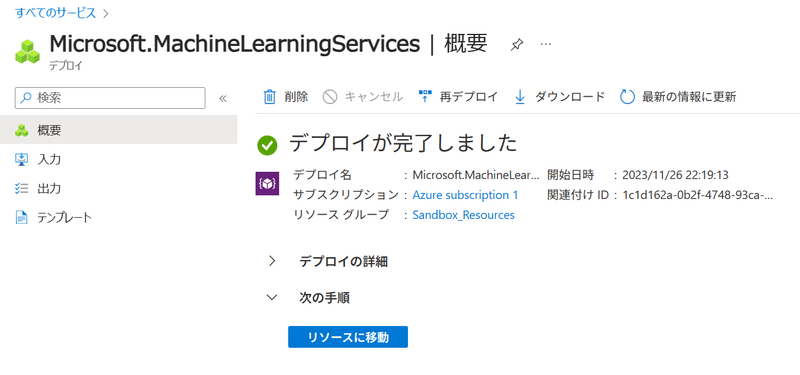Open the more options ellipsis menu

click(546, 45)
